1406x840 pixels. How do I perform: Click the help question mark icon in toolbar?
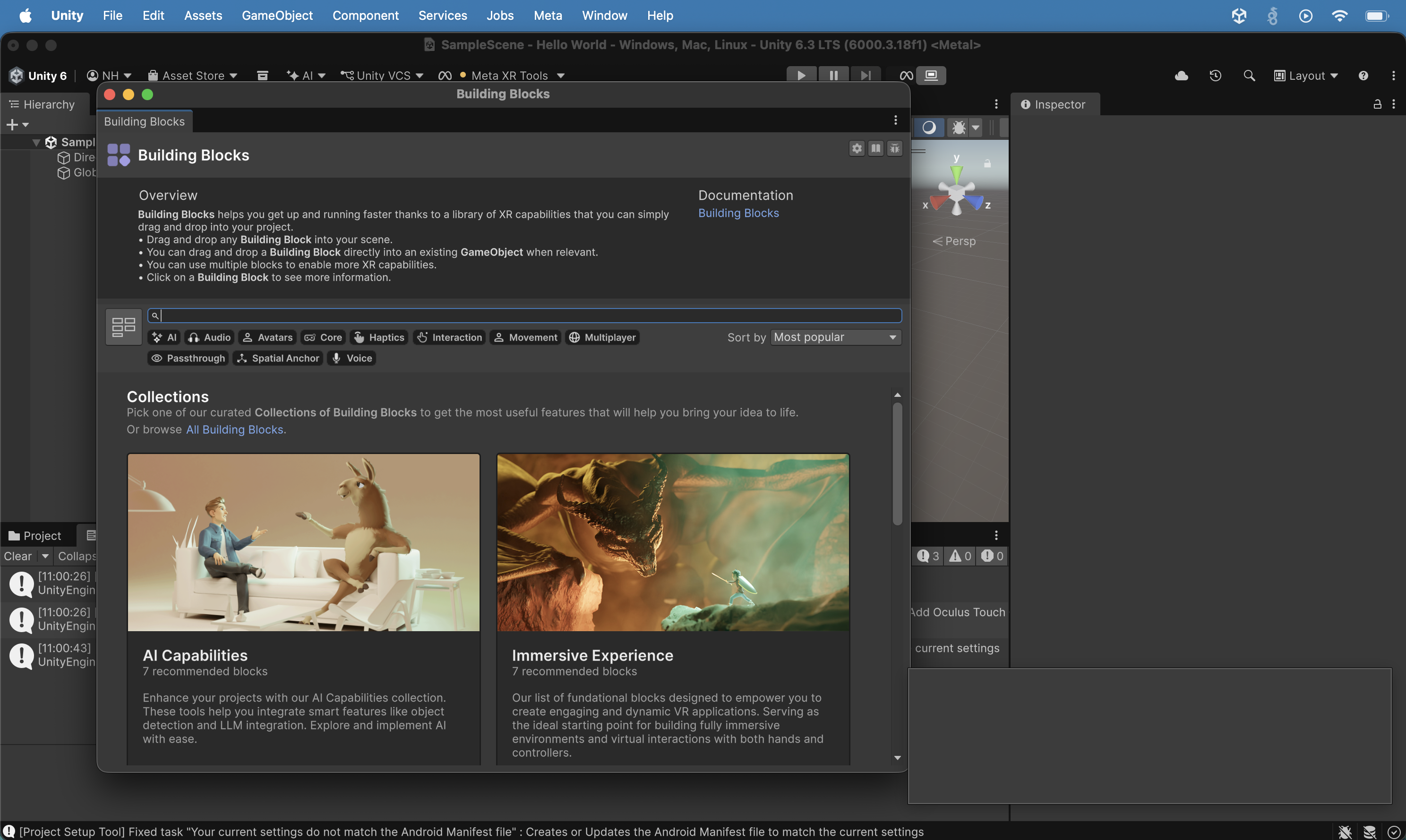[1363, 75]
